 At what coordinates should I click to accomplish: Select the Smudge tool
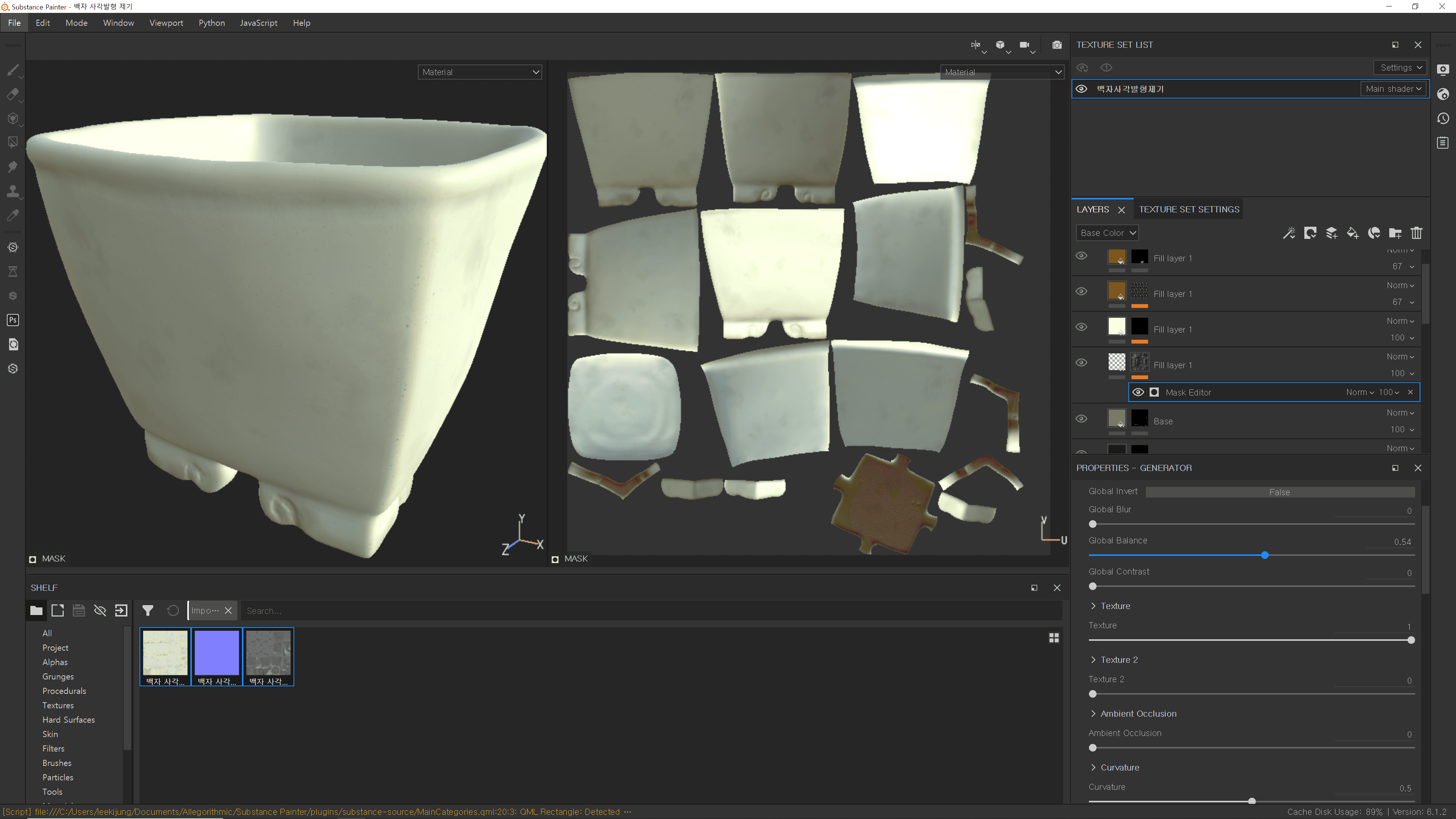(x=13, y=167)
